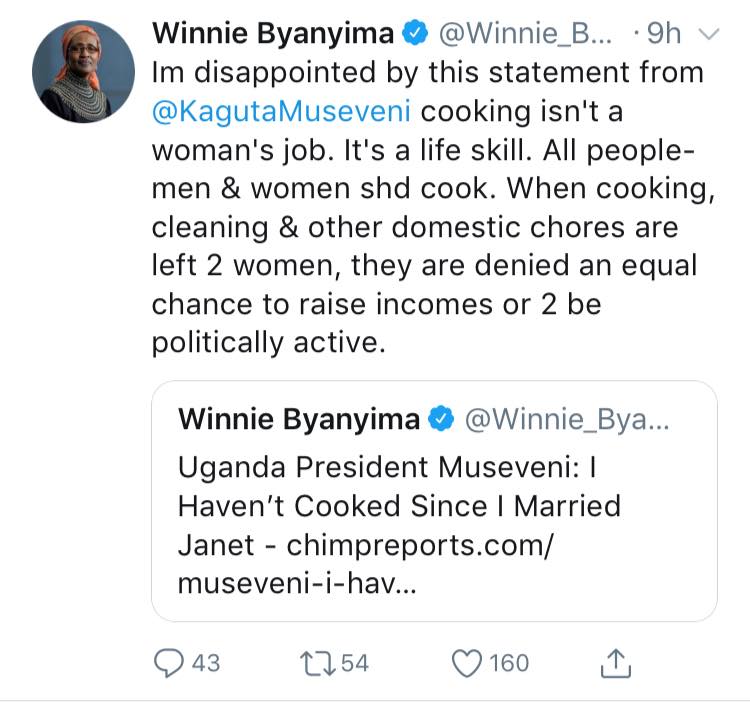
Task: Click the quoted tweet author name
Action: pos(299,419)
